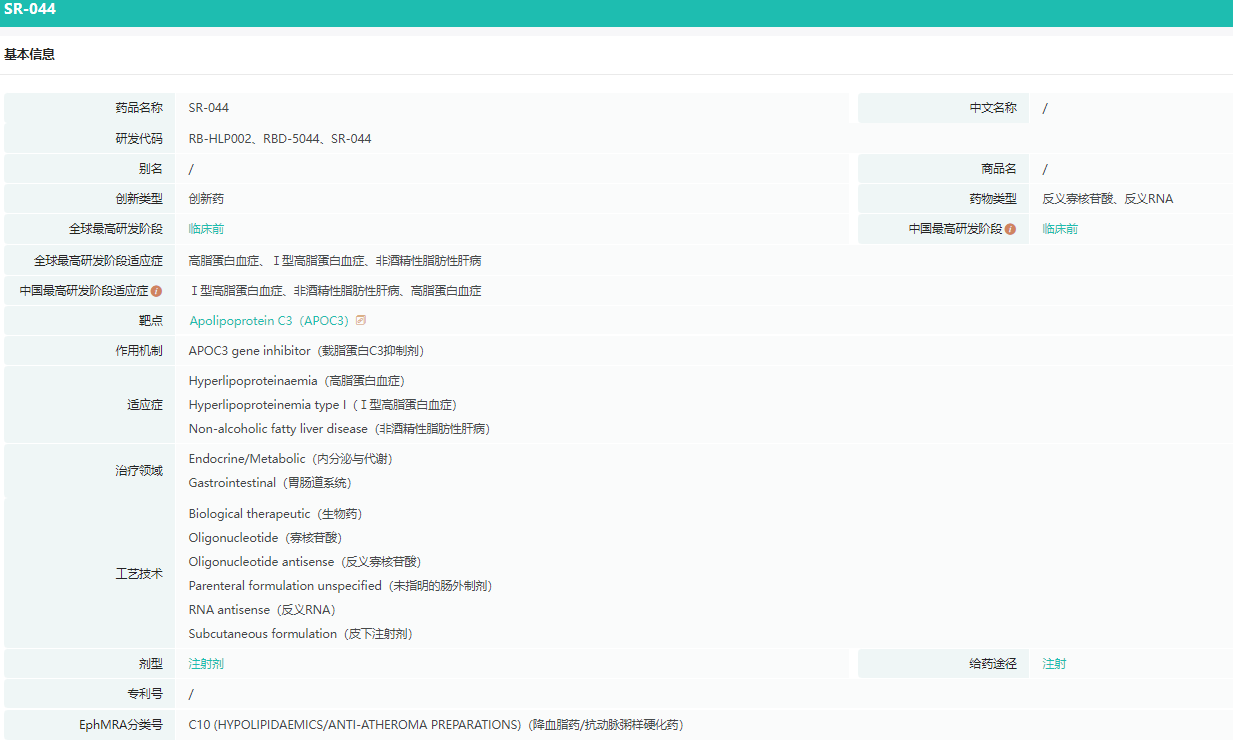Open the external link icon after APOC3
This screenshot has height=749, width=1233.
(361, 321)
